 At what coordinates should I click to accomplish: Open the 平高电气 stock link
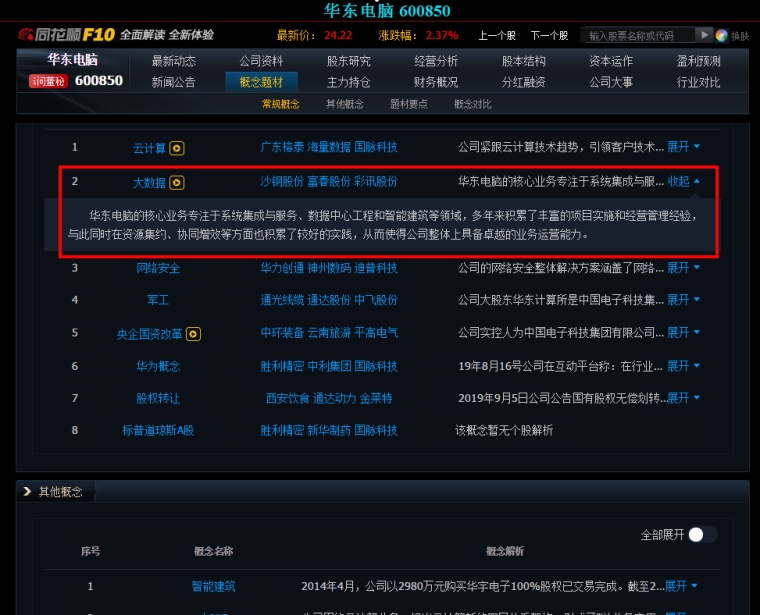pos(376,333)
